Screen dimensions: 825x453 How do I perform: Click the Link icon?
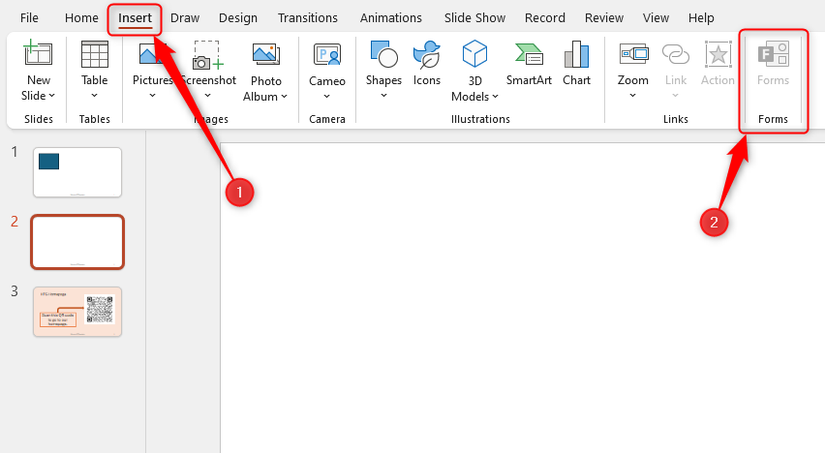[x=676, y=54]
